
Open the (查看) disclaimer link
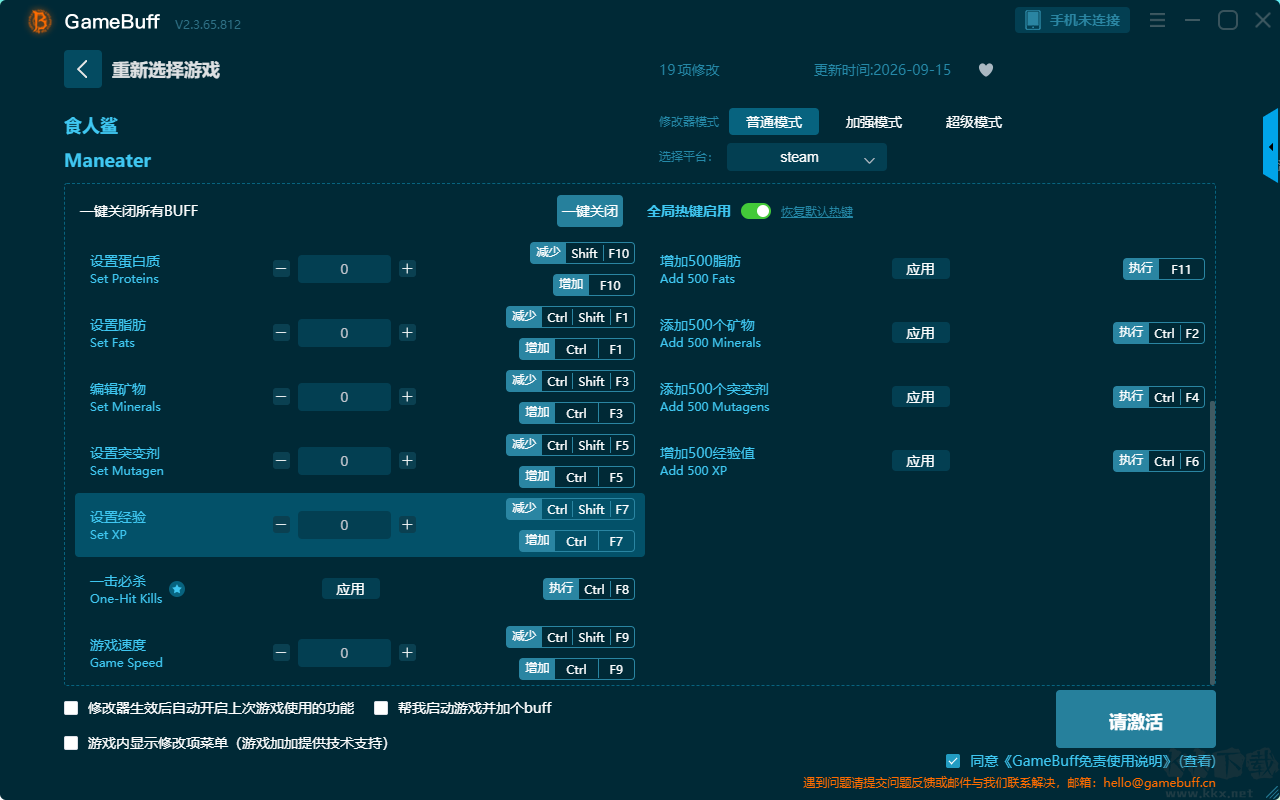(1195, 761)
